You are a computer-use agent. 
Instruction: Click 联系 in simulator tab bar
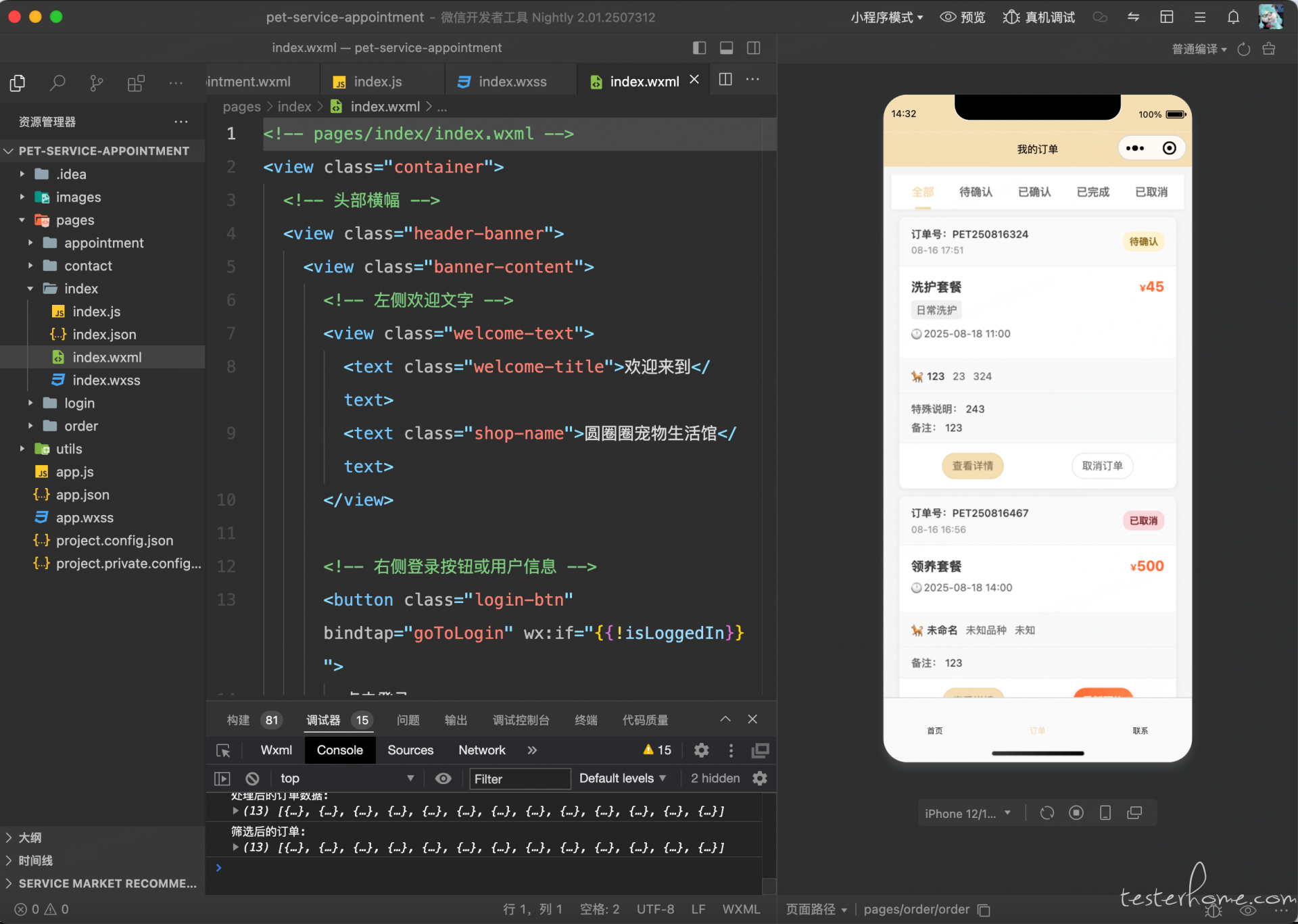[x=1140, y=731]
